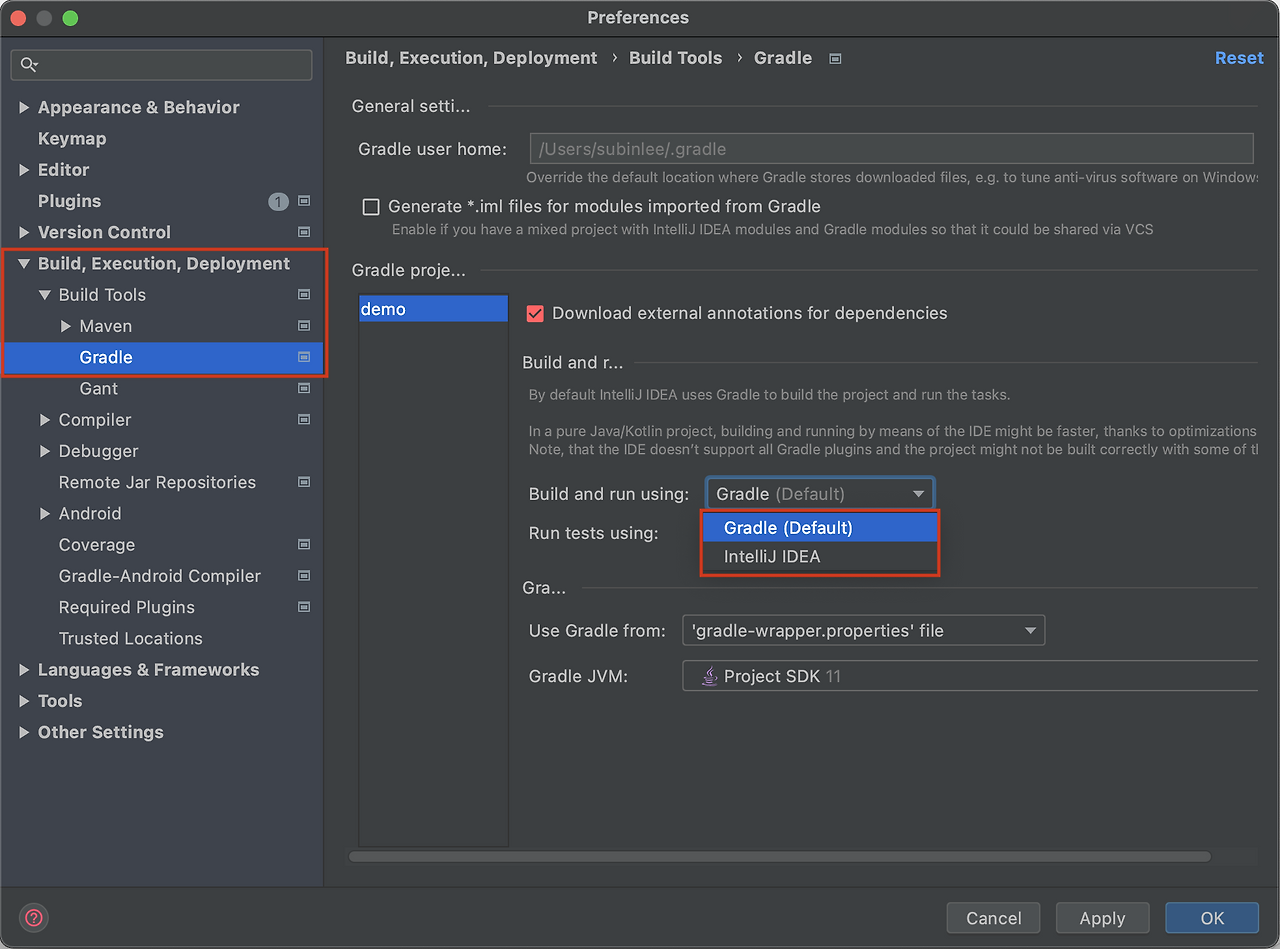
Task: Select the 'demo' project in the project list
Action: [433, 309]
